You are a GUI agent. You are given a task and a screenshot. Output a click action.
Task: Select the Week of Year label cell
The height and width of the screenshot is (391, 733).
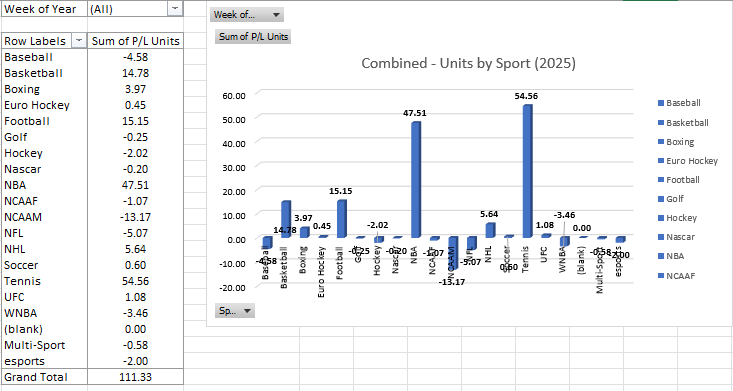[44, 9]
